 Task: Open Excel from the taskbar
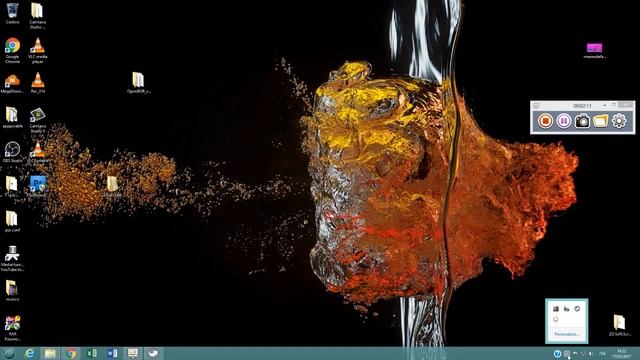pos(91,353)
